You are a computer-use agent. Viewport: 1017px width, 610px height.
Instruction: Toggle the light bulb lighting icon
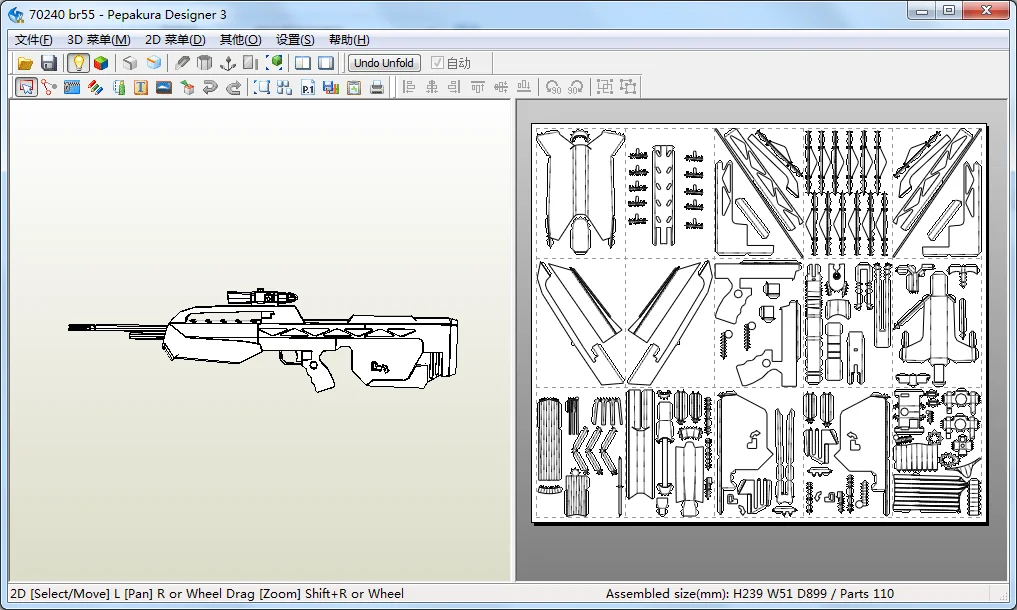click(x=78, y=63)
